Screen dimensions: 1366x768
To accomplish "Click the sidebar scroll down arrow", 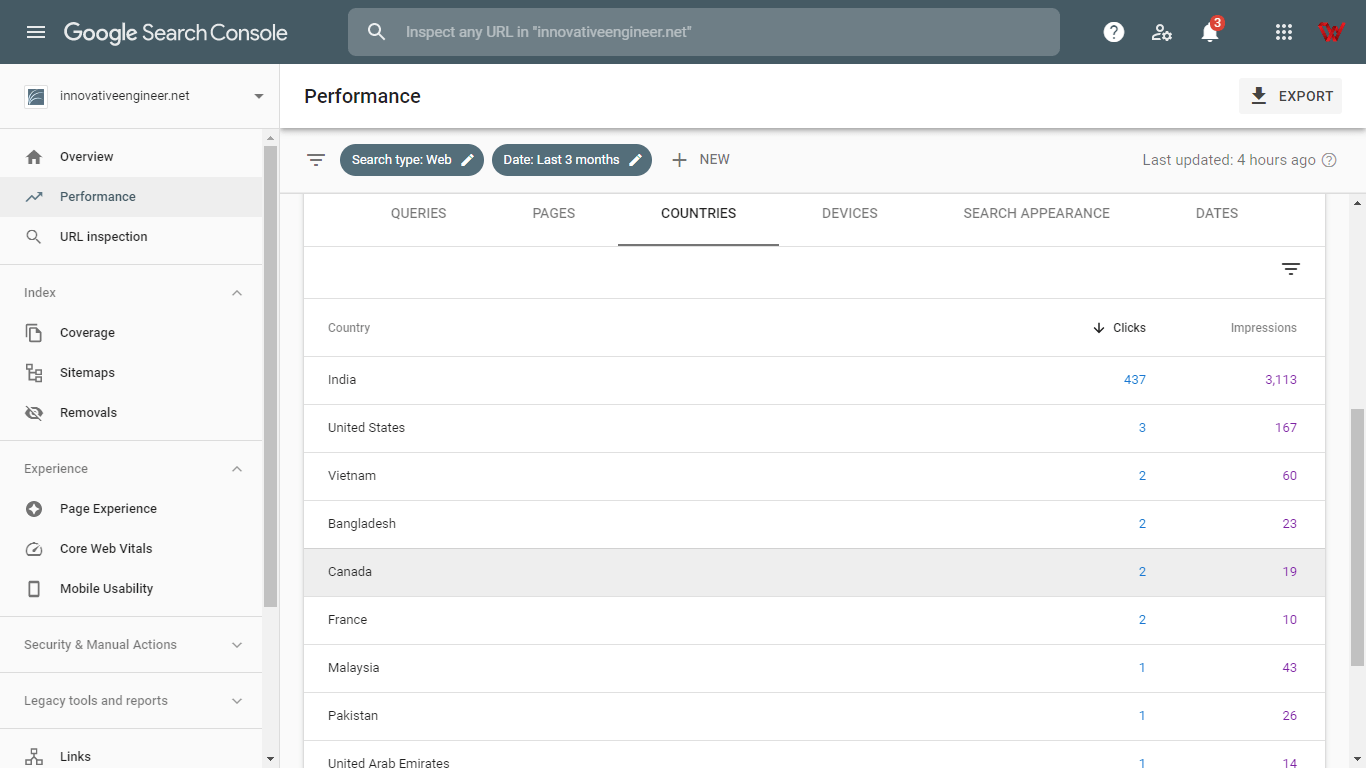I will (270, 759).
